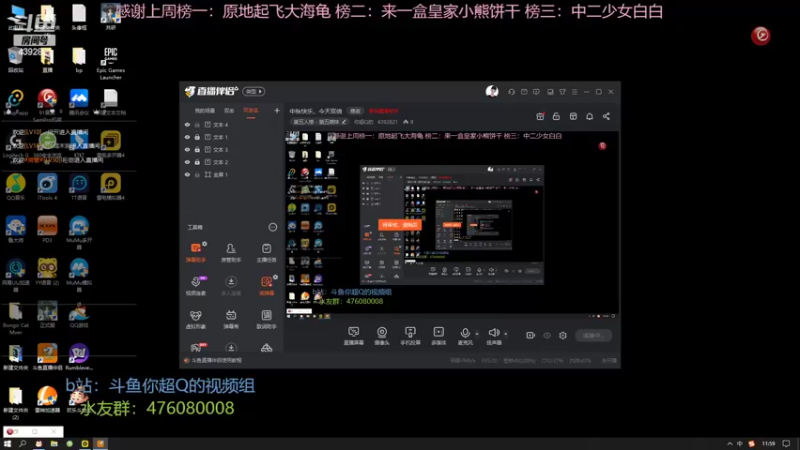
Task: Click the stream status button at bottom right
Action: pyautogui.click(x=594, y=336)
